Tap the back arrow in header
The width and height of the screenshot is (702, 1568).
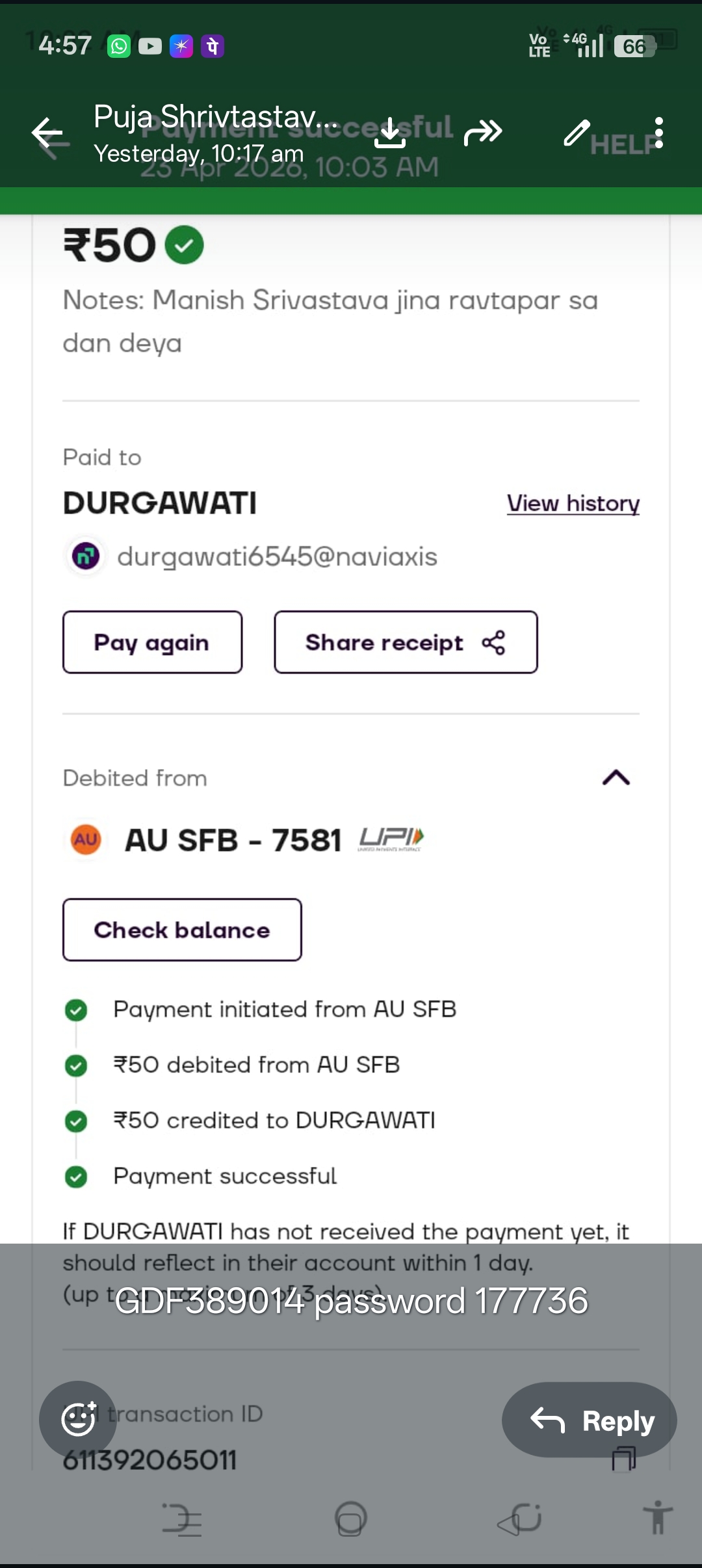coord(47,133)
